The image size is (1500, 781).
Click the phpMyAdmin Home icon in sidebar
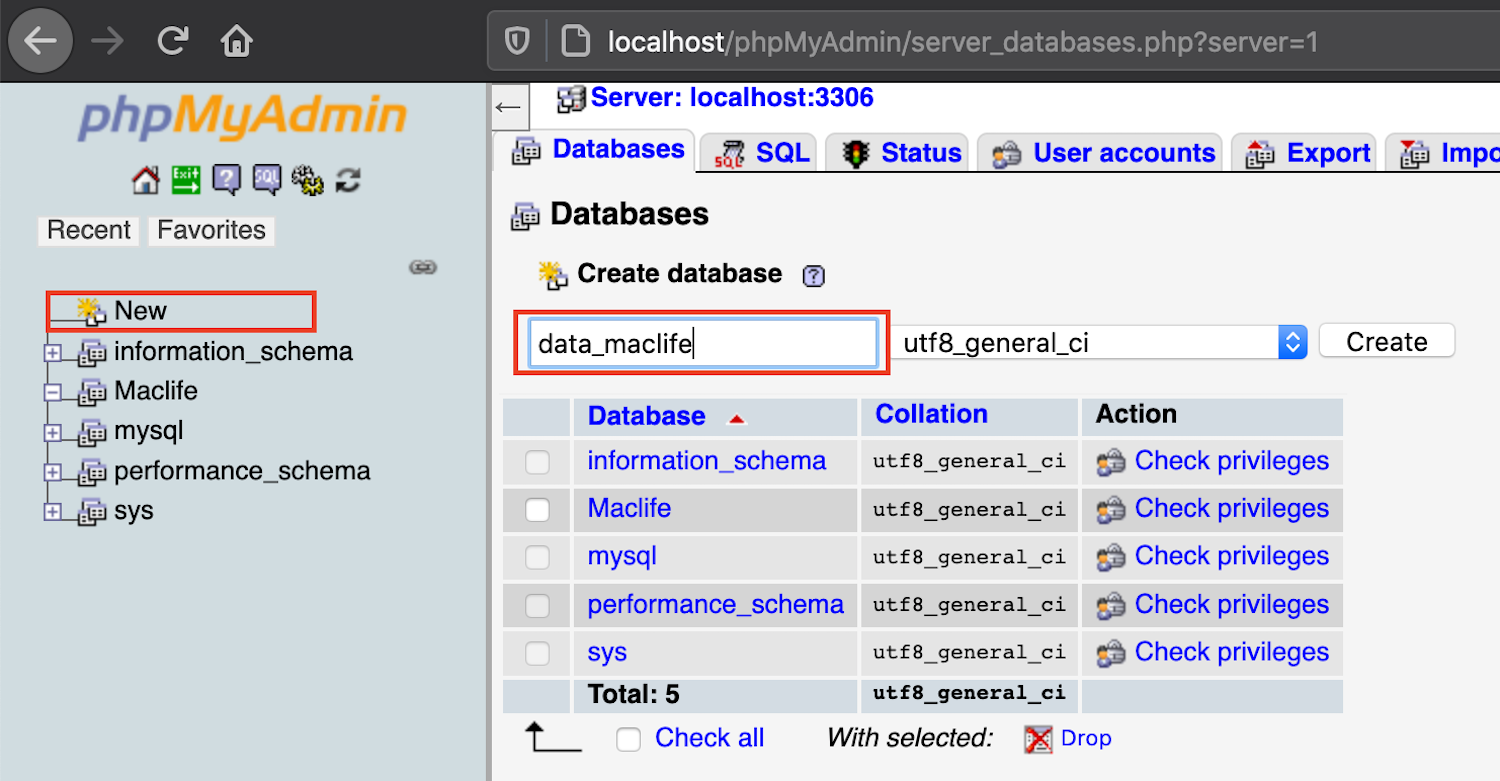tap(146, 181)
